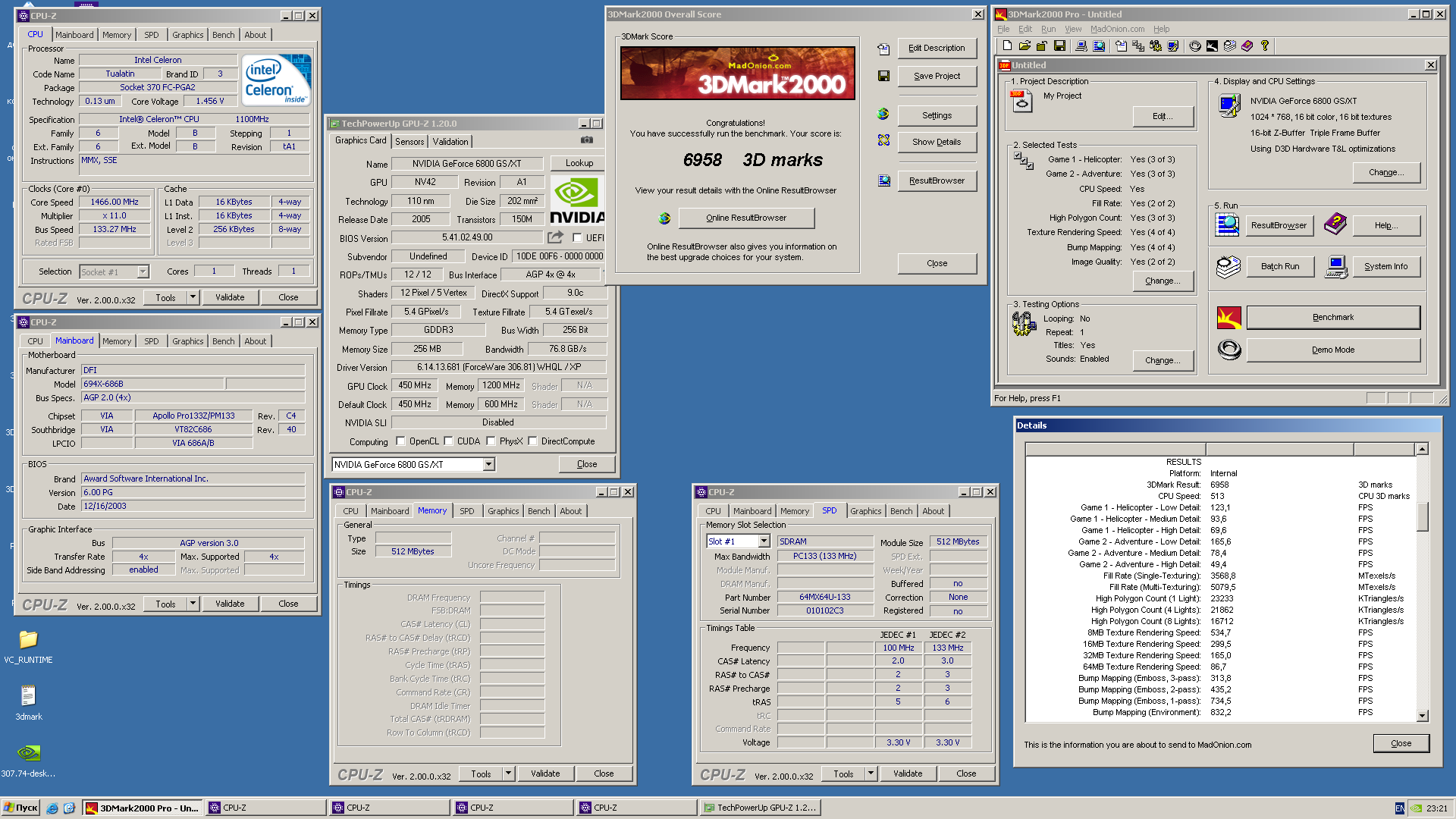
Task: Click the Batch Run button
Action: point(1280,267)
